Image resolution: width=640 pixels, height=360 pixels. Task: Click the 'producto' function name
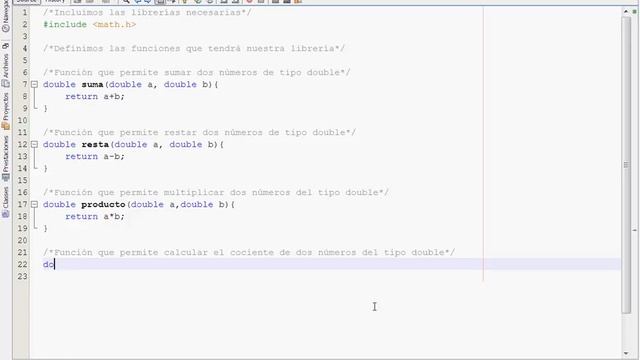click(x=103, y=204)
